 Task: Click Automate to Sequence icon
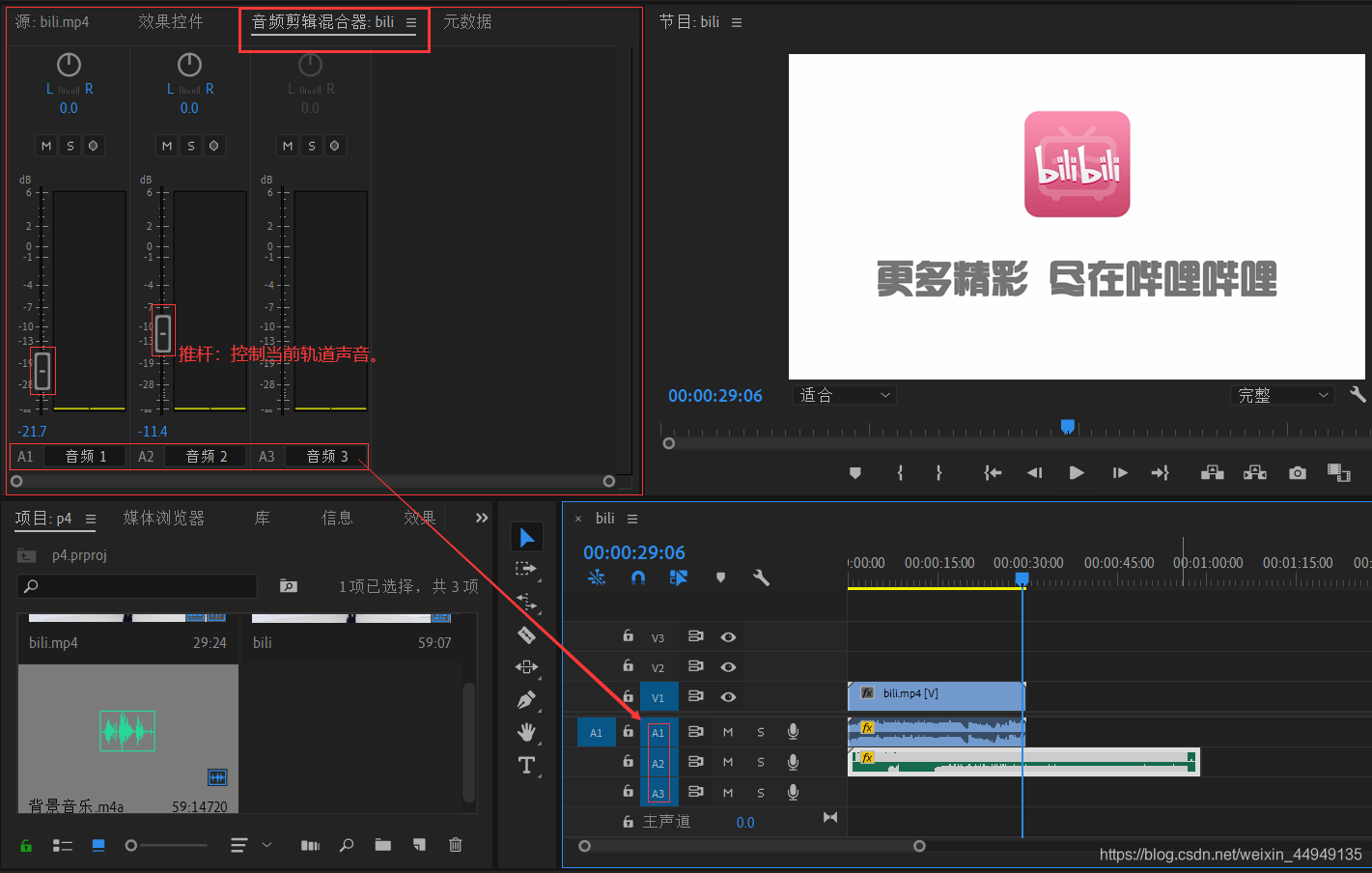310,845
